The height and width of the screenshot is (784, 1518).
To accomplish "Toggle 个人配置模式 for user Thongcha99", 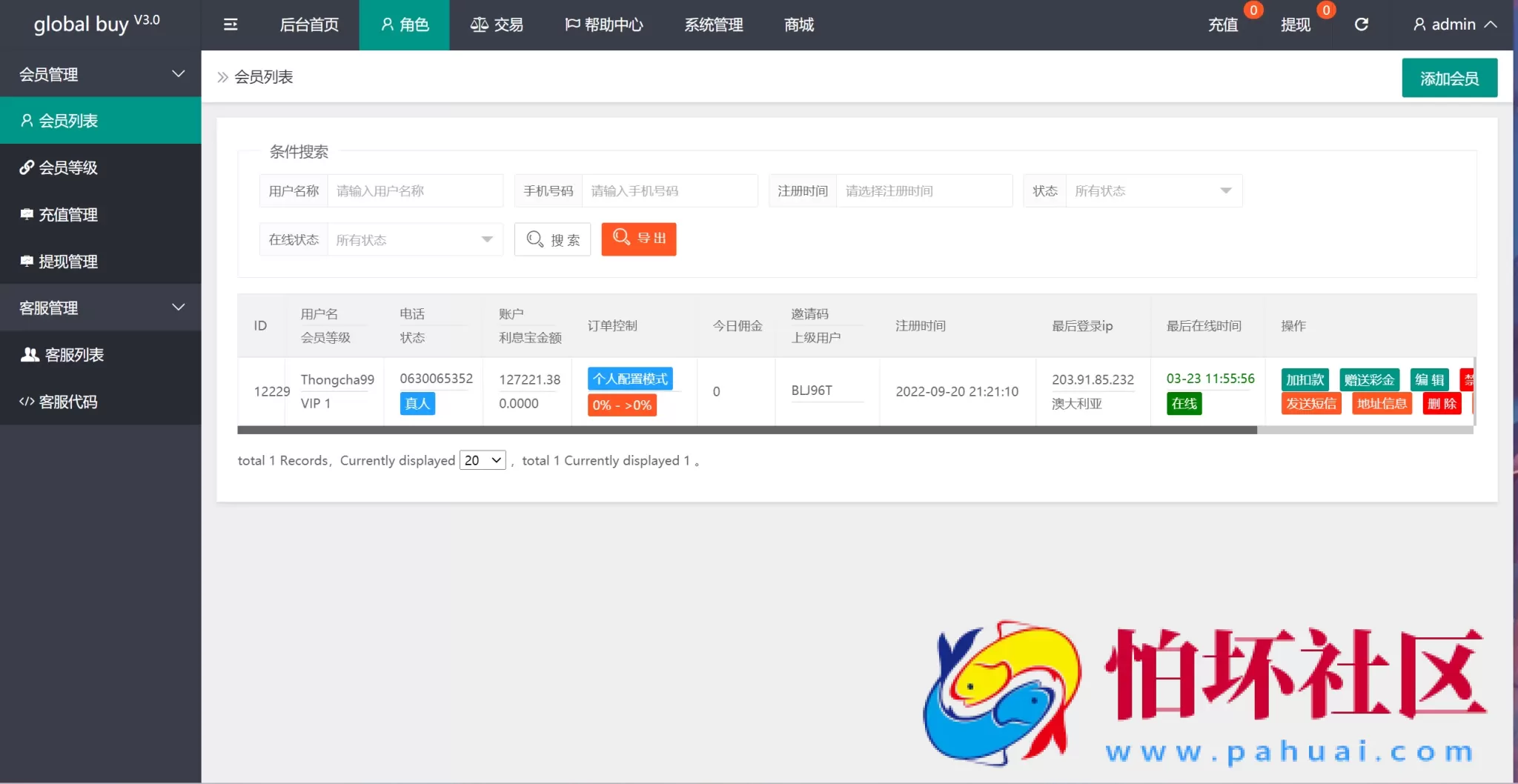I will coord(630,379).
